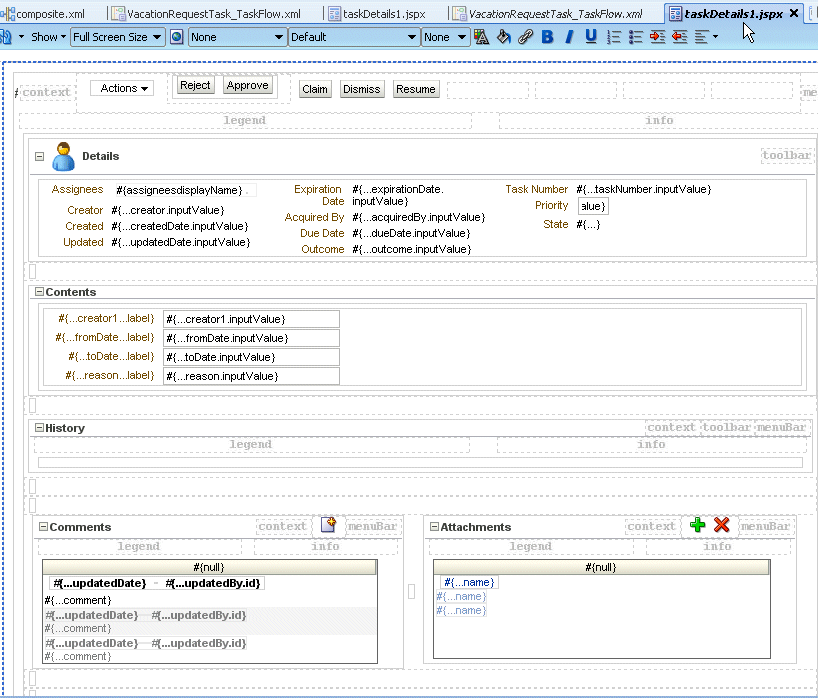Switch to the inactive taskDetails1.jspx tab

(378, 14)
